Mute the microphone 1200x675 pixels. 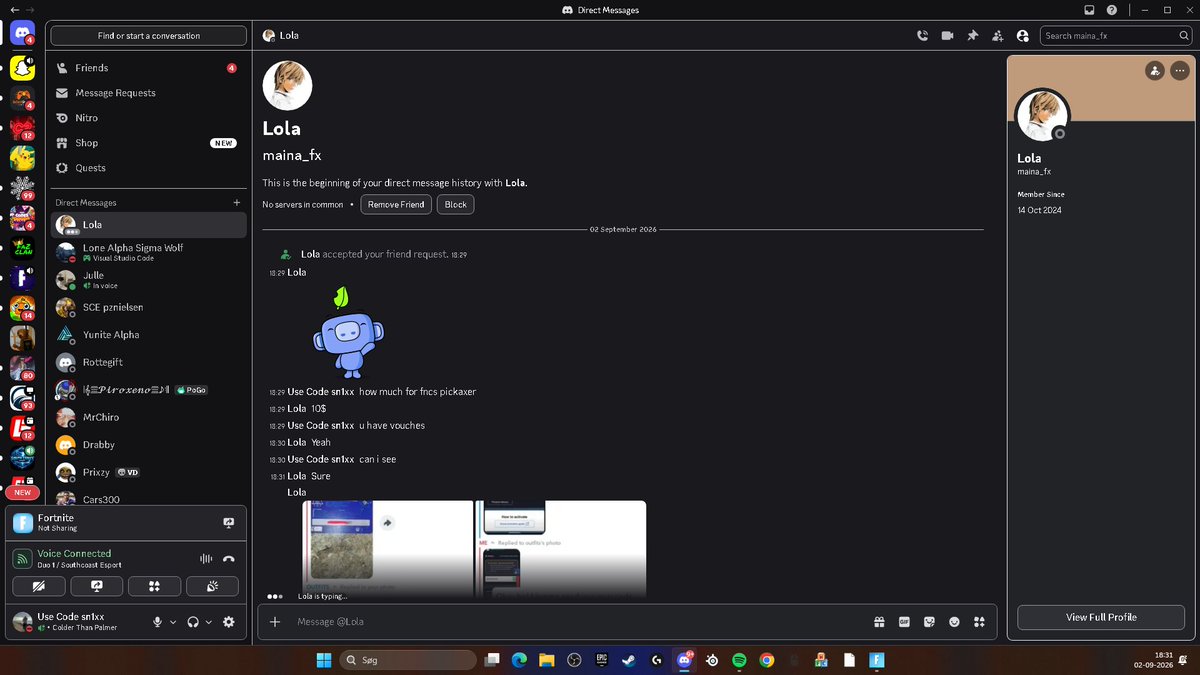[157, 622]
